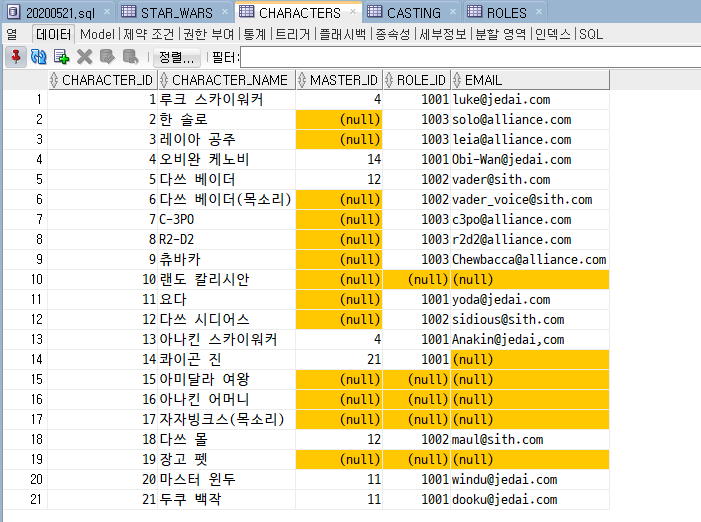Select row number 16 header
This screenshot has height=522, width=701.
(x=25, y=399)
